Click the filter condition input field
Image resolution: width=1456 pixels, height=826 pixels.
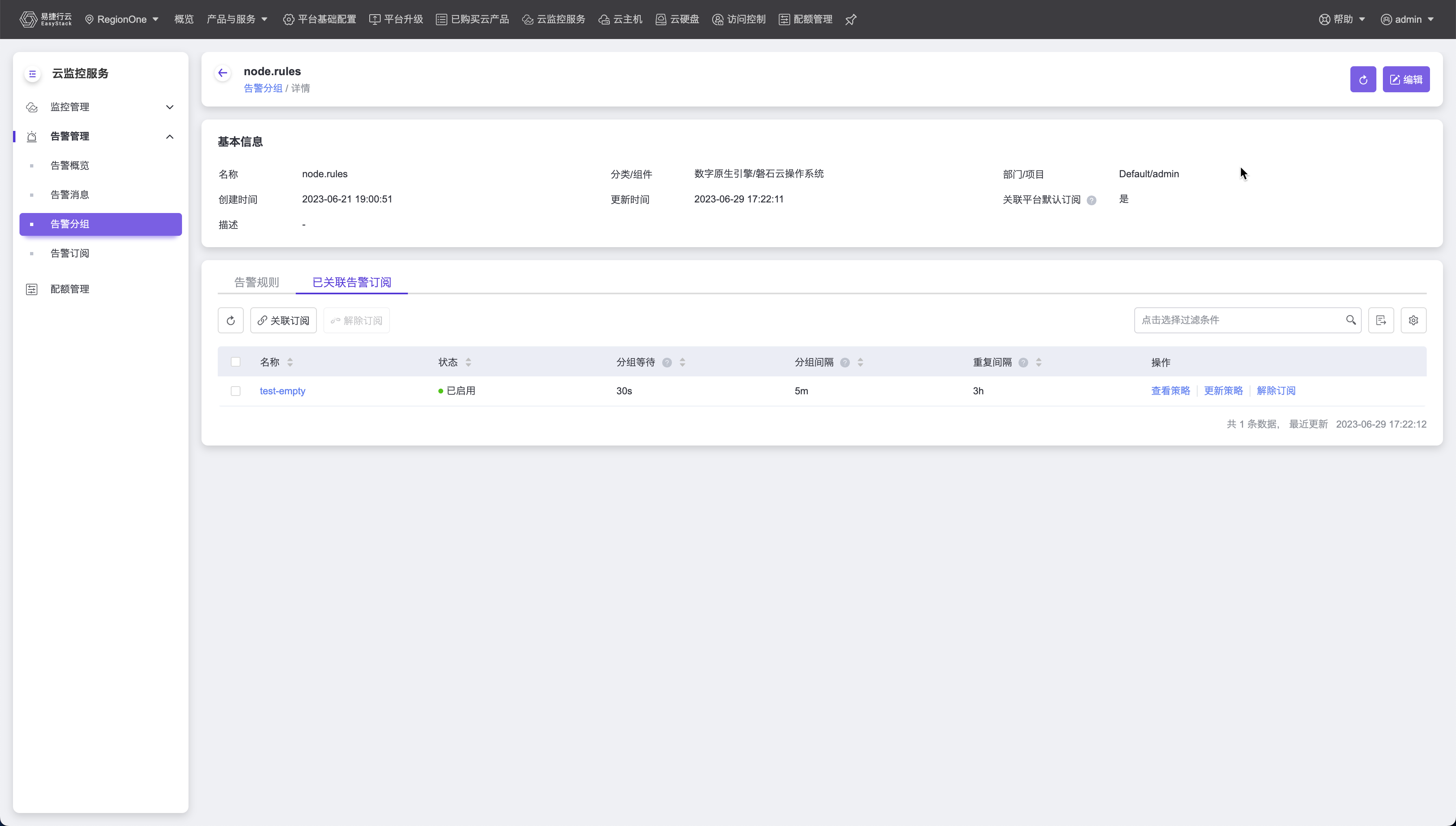click(1236, 320)
